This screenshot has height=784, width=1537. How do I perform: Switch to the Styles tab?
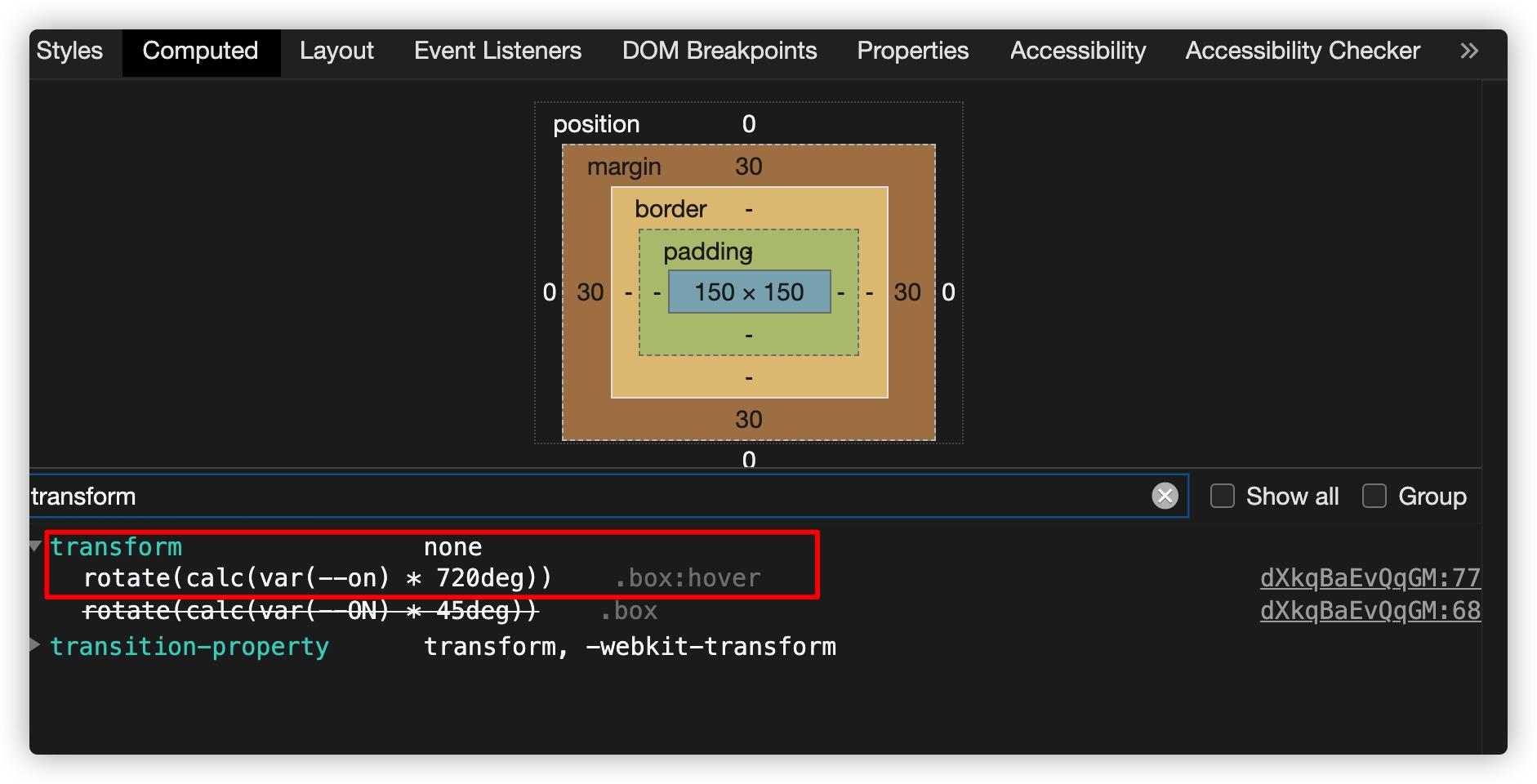[x=69, y=51]
